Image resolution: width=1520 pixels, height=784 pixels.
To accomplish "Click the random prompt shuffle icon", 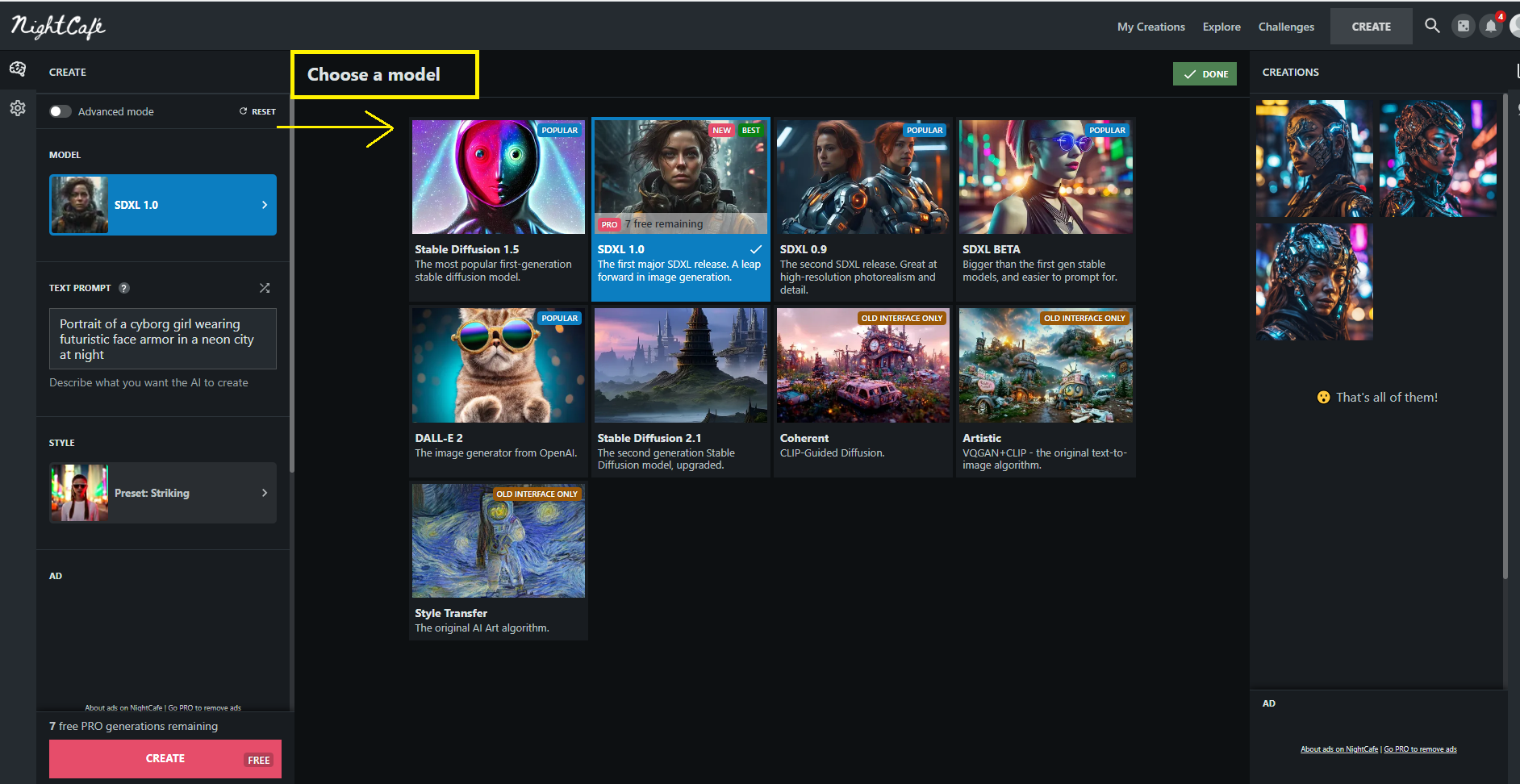I will [265, 288].
